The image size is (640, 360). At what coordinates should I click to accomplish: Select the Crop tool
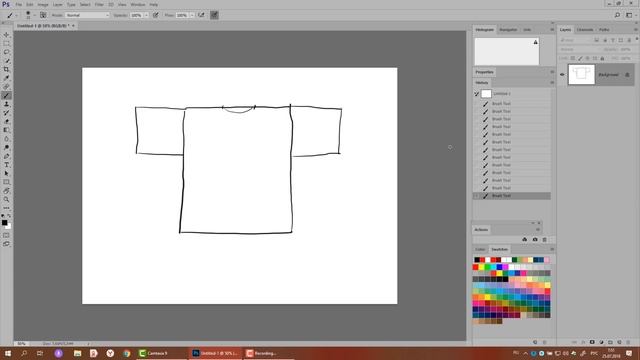[x=6, y=69]
